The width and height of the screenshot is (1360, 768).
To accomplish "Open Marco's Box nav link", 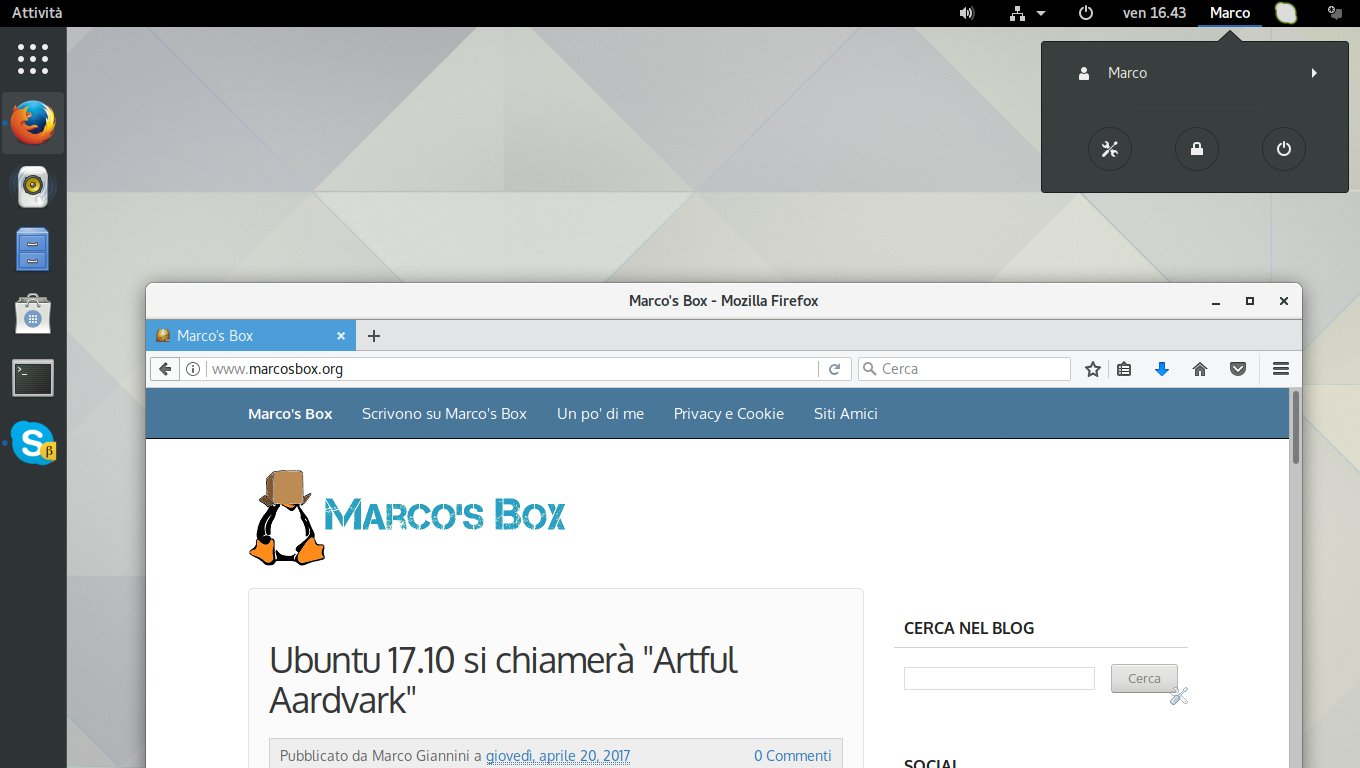I will (290, 414).
